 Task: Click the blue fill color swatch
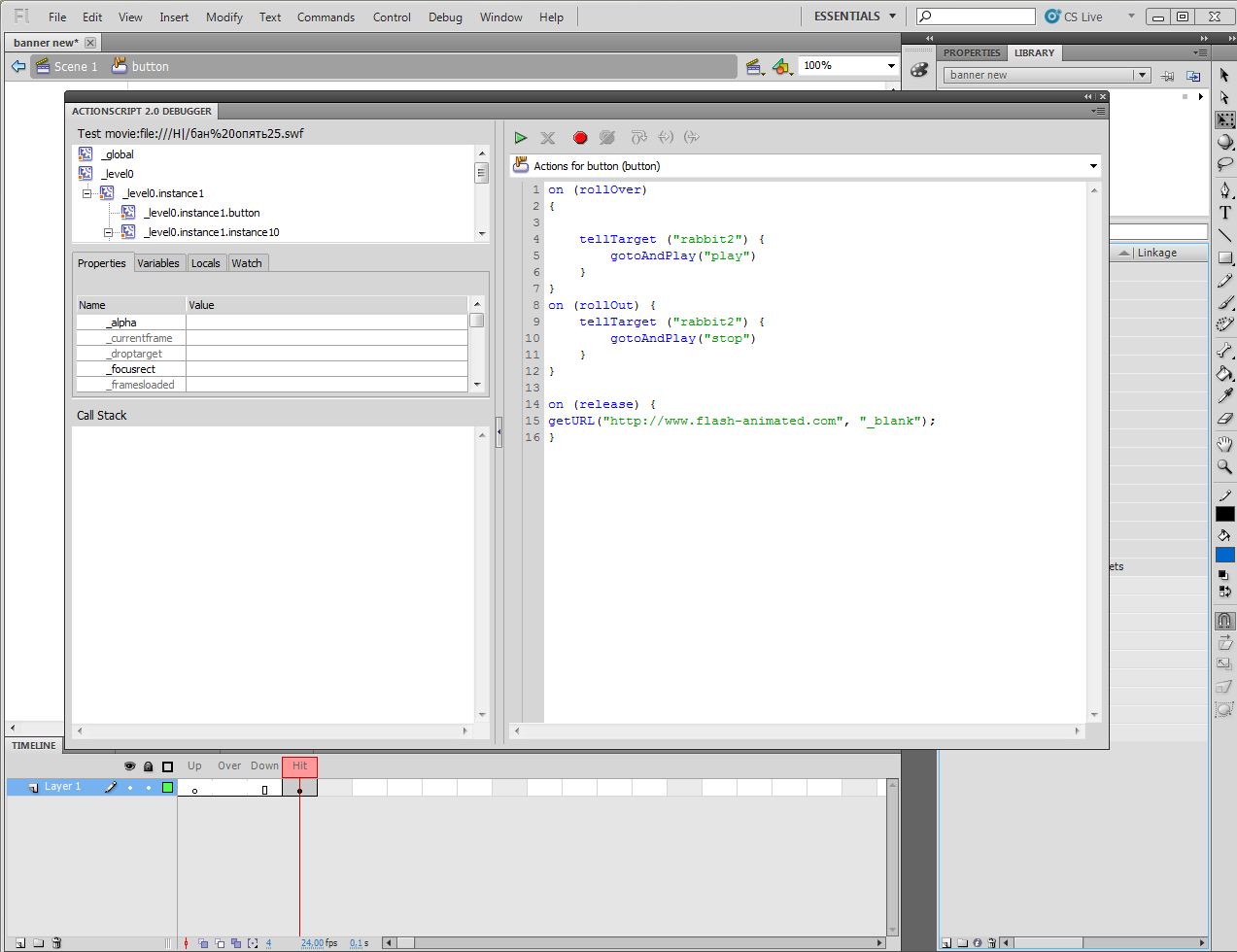pos(1224,555)
